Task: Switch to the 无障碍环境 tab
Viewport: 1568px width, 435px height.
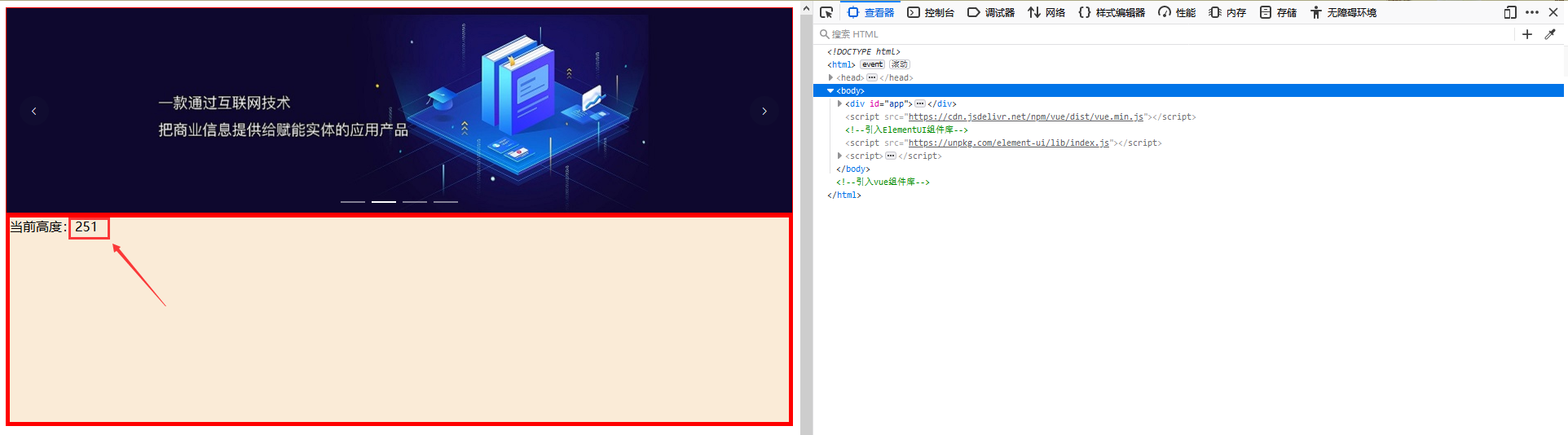Action: tap(1343, 12)
